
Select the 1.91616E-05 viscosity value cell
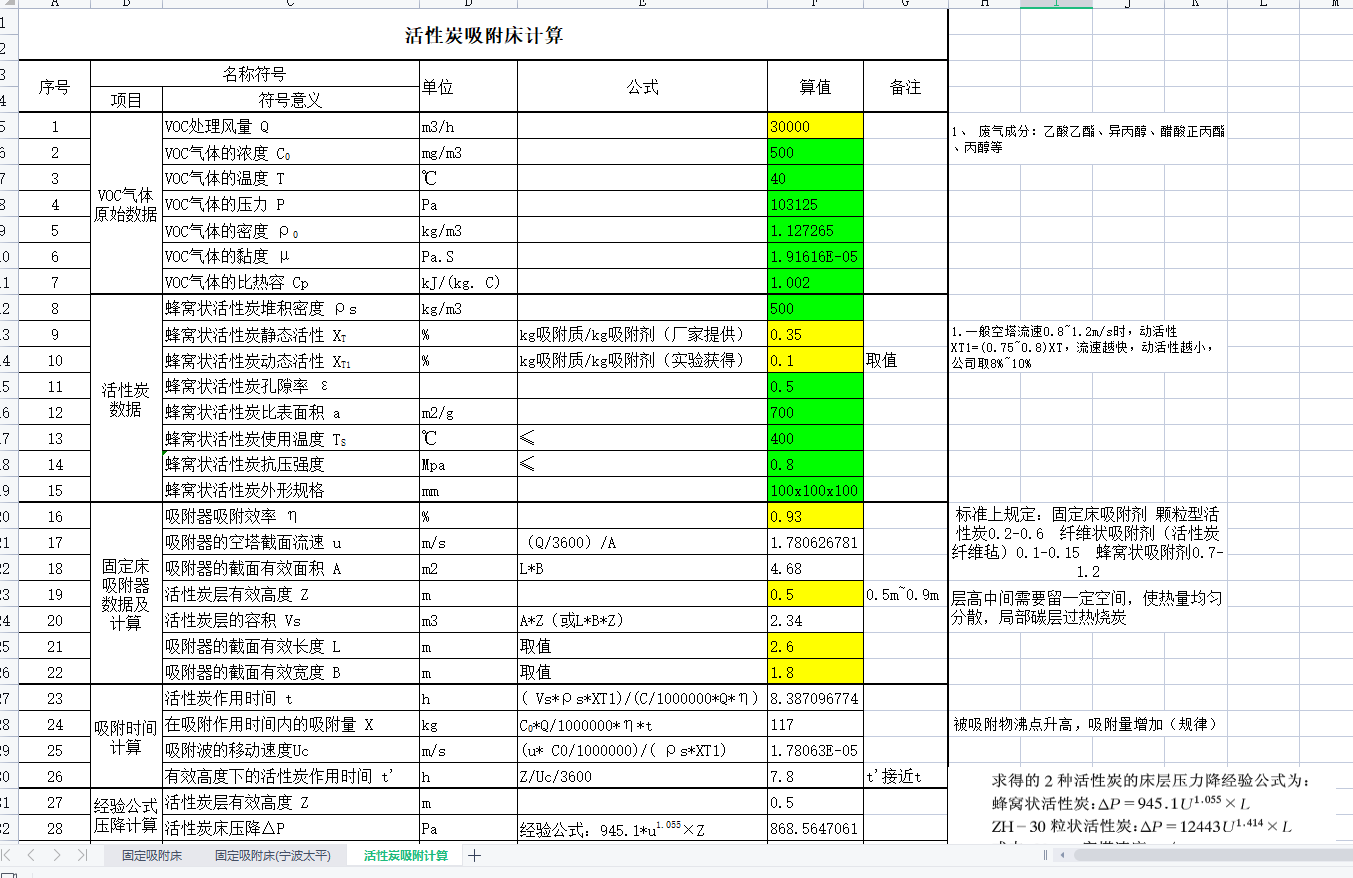(x=815, y=257)
